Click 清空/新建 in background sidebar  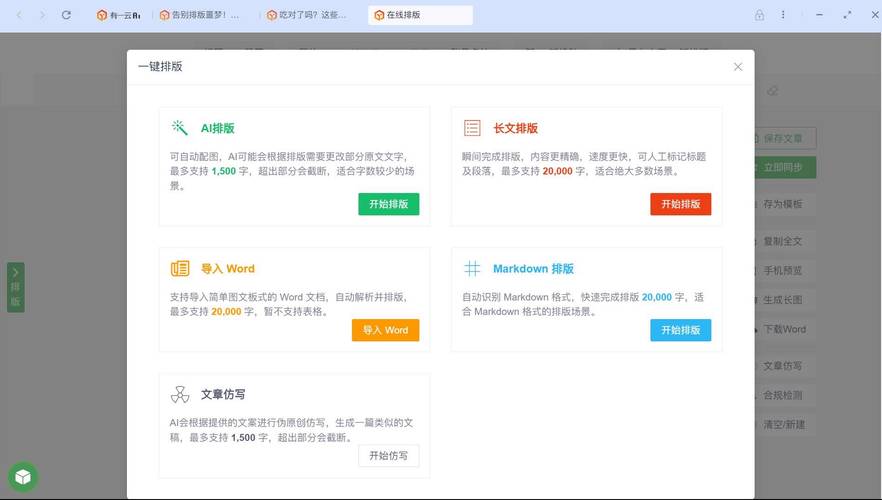click(x=784, y=425)
